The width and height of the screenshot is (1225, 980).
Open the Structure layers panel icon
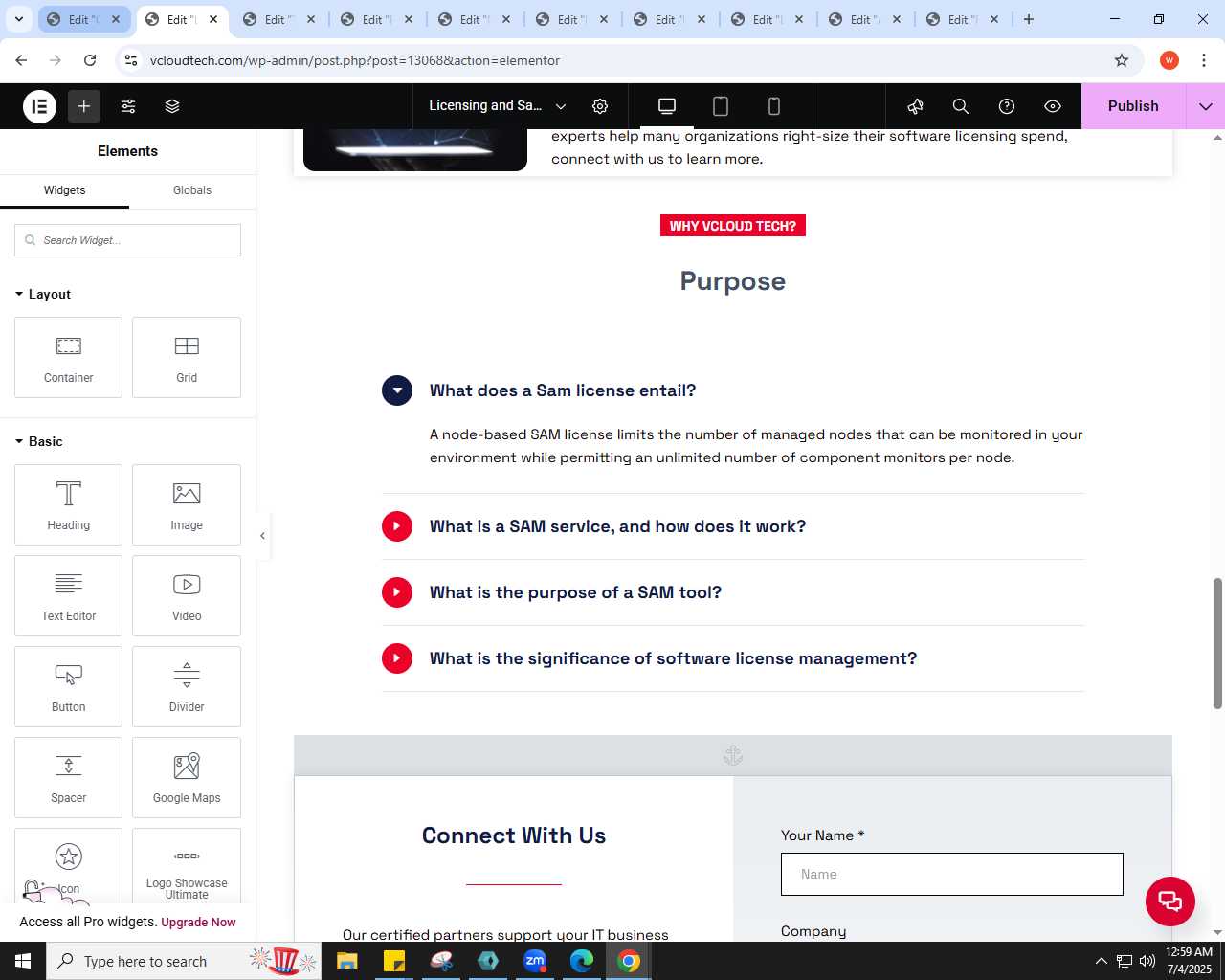point(172,106)
